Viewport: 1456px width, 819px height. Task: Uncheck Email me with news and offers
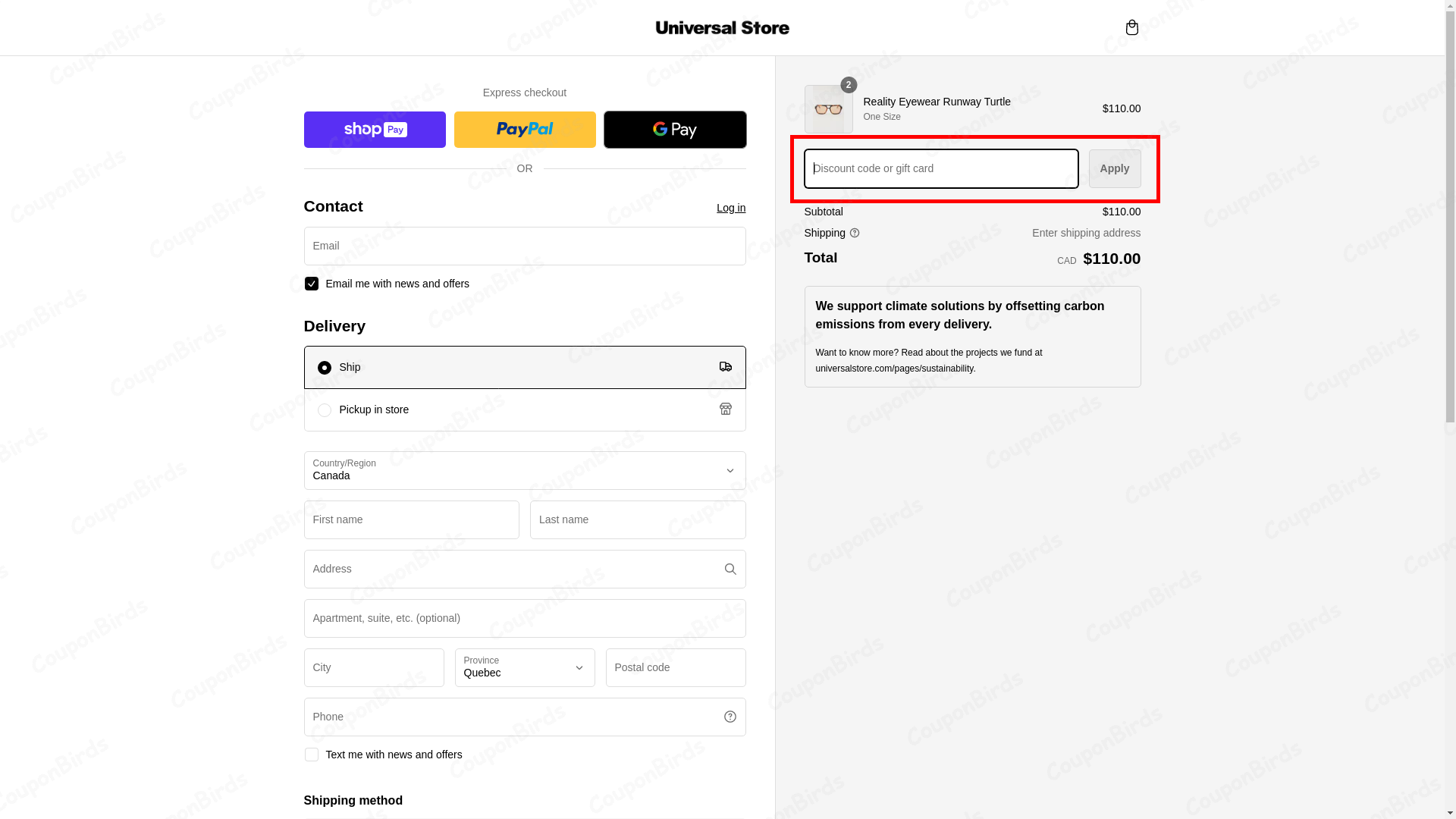point(312,284)
